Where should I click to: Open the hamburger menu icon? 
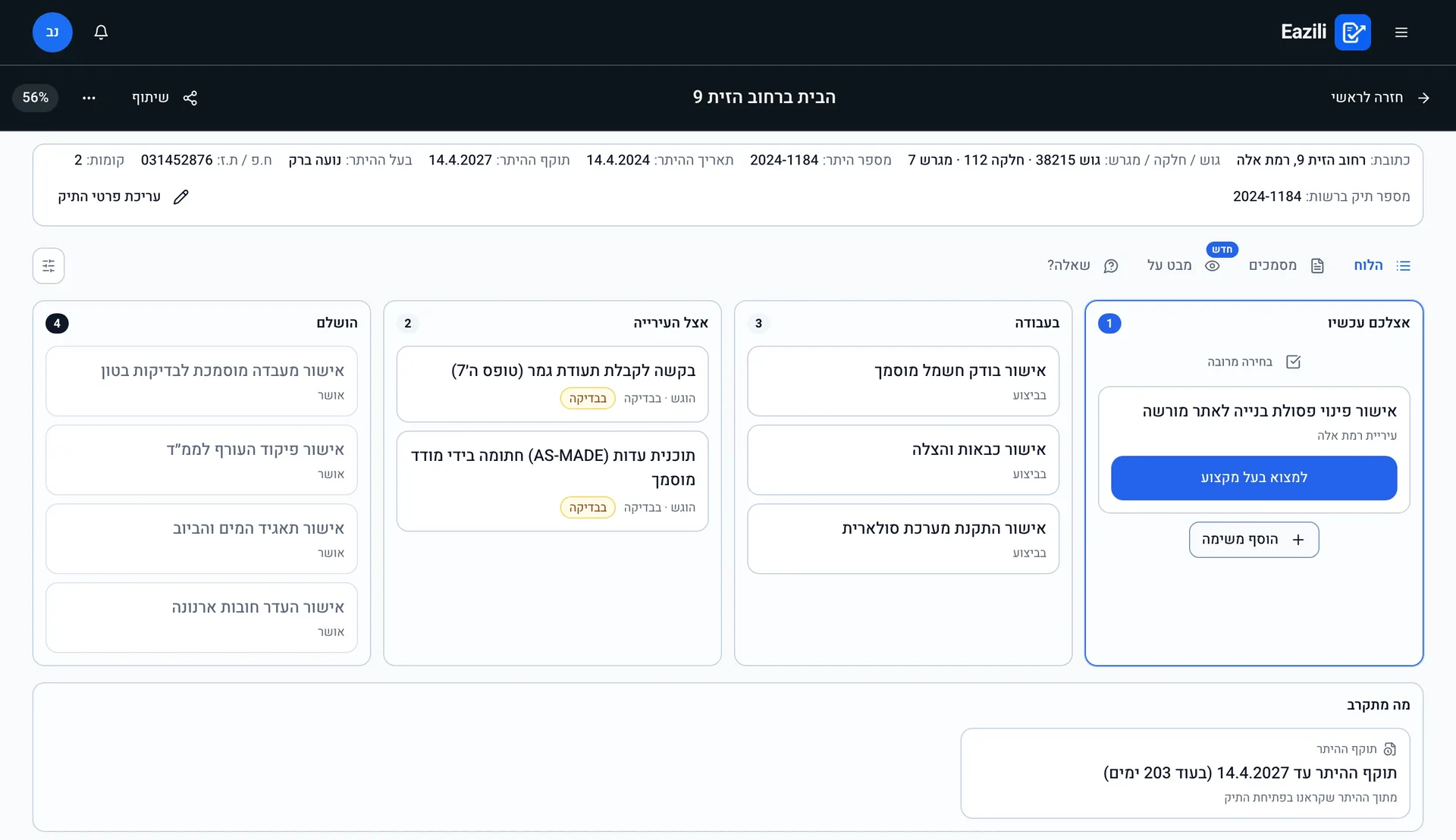coord(1401,32)
